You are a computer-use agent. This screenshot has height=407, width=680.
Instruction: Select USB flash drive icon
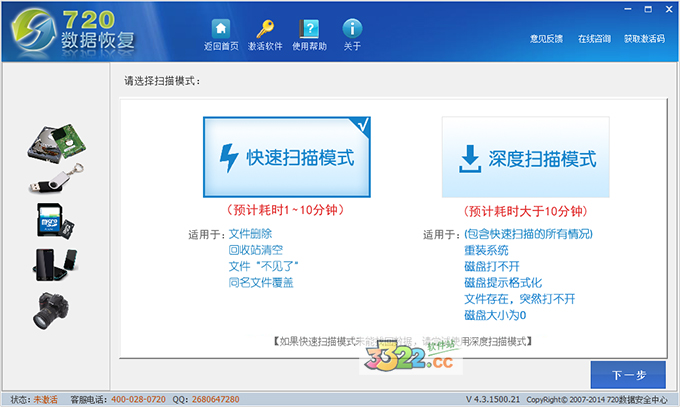pyautogui.click(x=57, y=178)
